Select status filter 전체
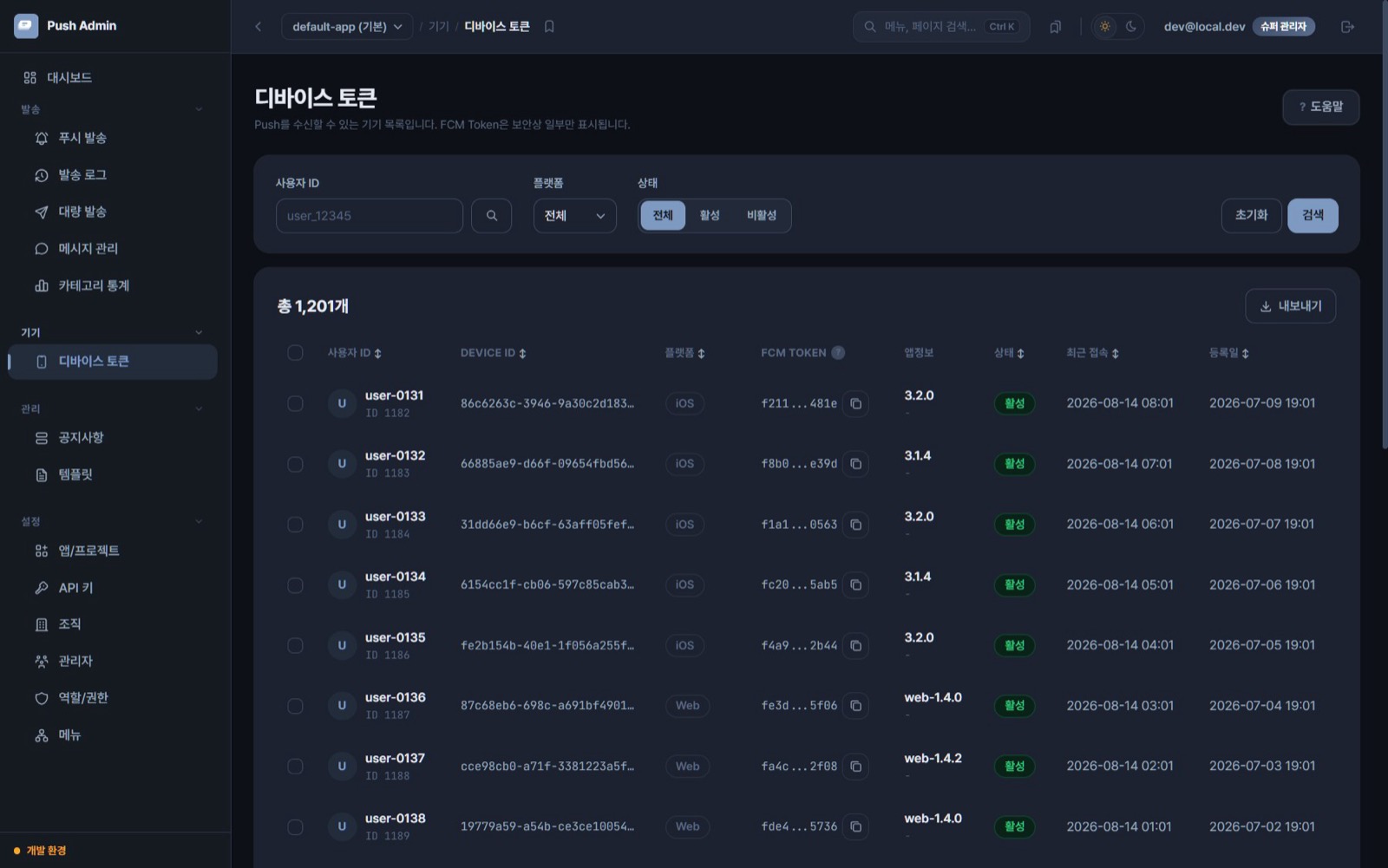 [663, 216]
